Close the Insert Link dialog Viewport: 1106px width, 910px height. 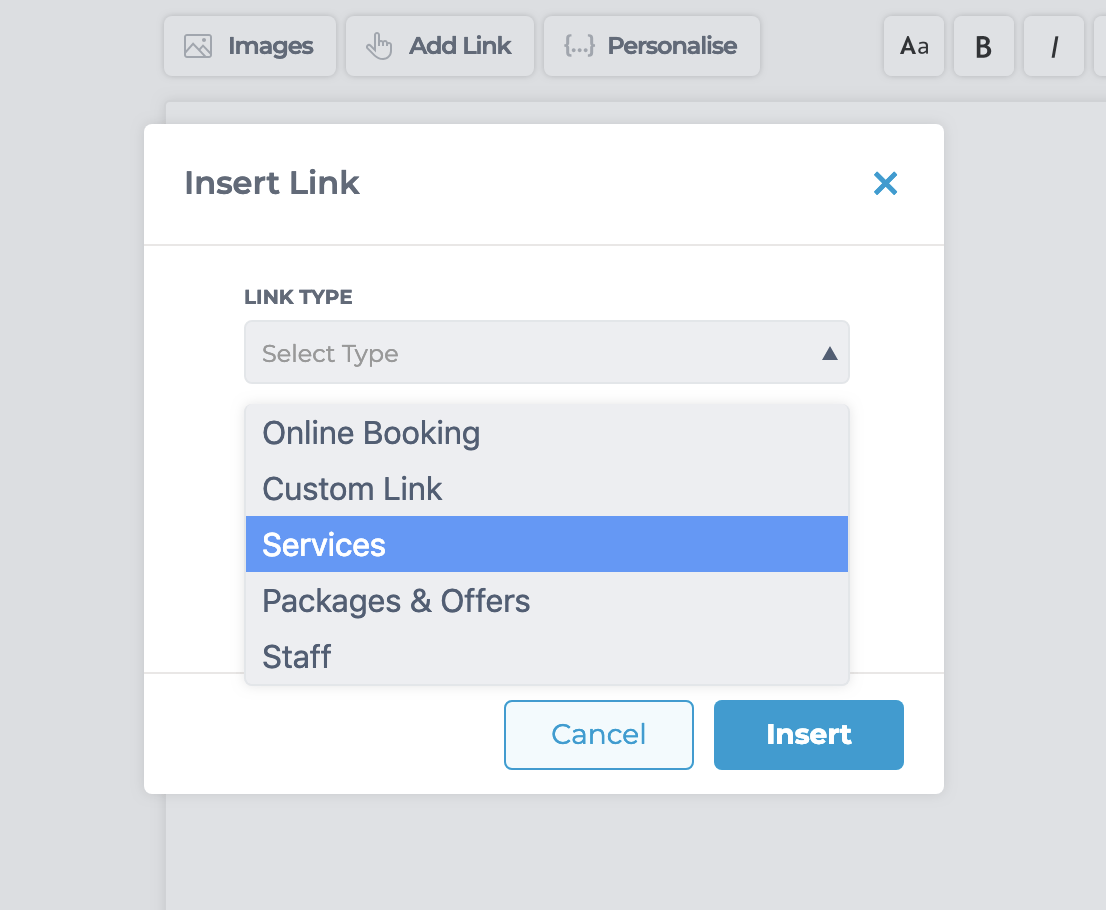885,183
